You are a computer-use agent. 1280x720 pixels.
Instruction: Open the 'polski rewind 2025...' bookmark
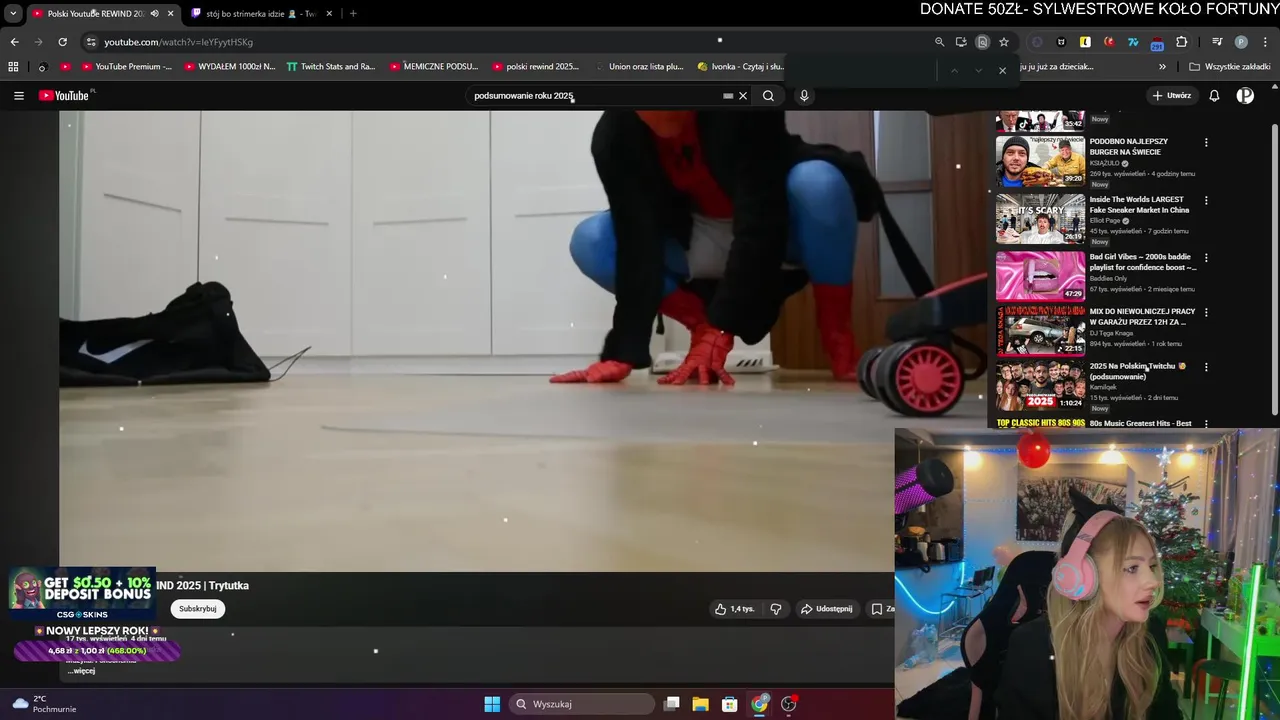point(535,67)
